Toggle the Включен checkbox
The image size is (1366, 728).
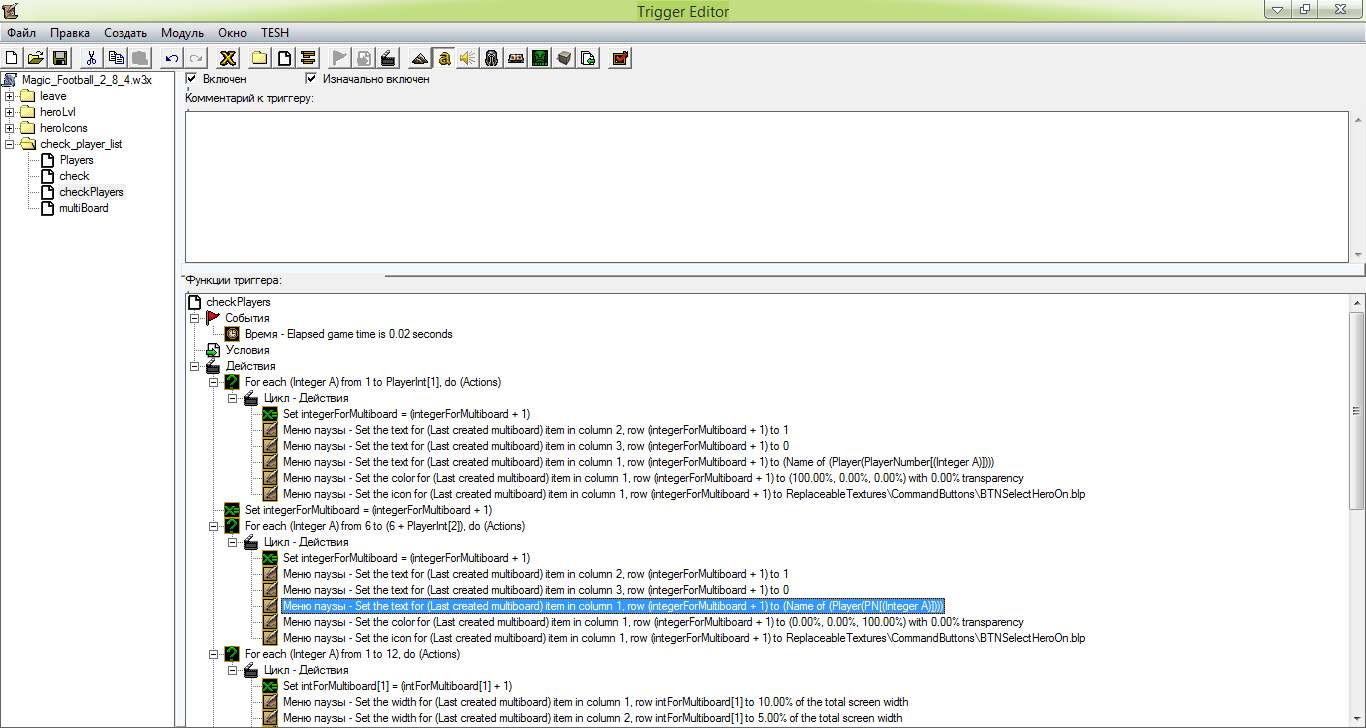[x=191, y=78]
